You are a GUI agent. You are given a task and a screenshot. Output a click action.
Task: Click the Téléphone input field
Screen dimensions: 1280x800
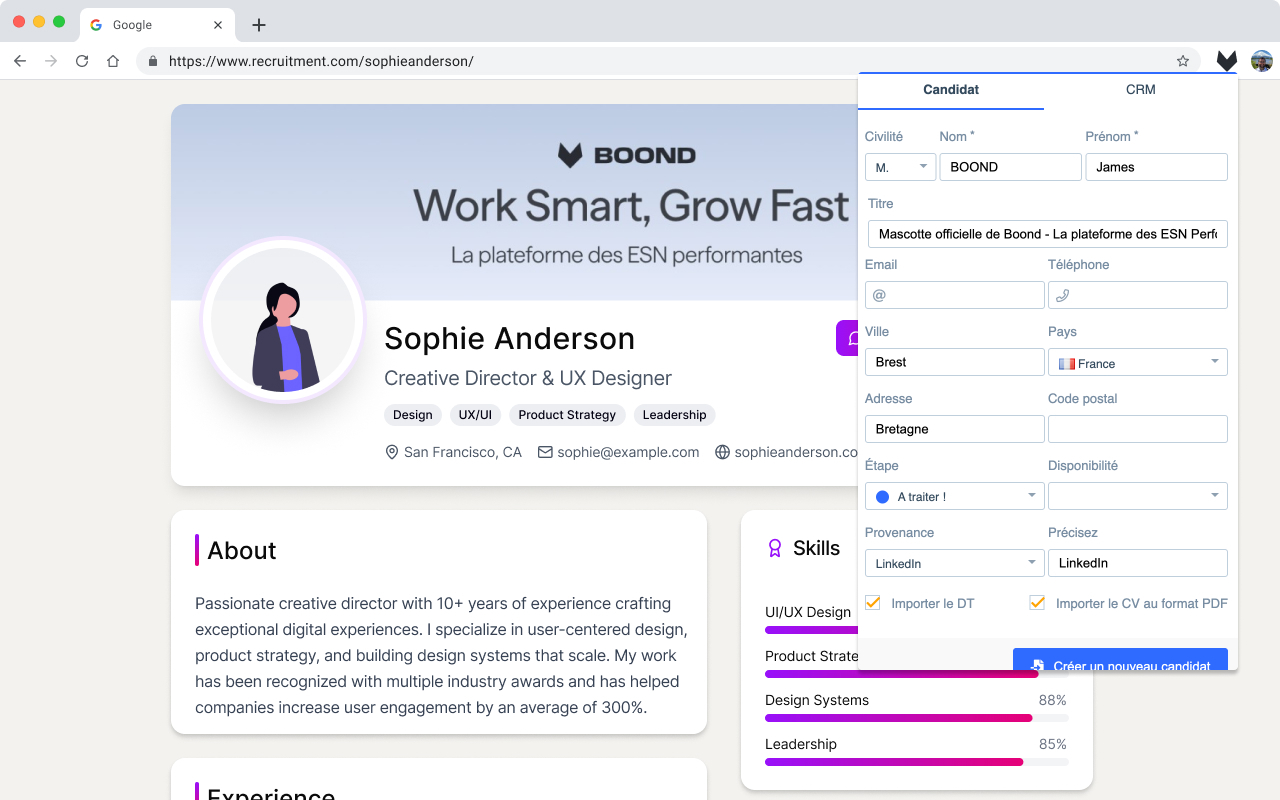[1137, 295]
